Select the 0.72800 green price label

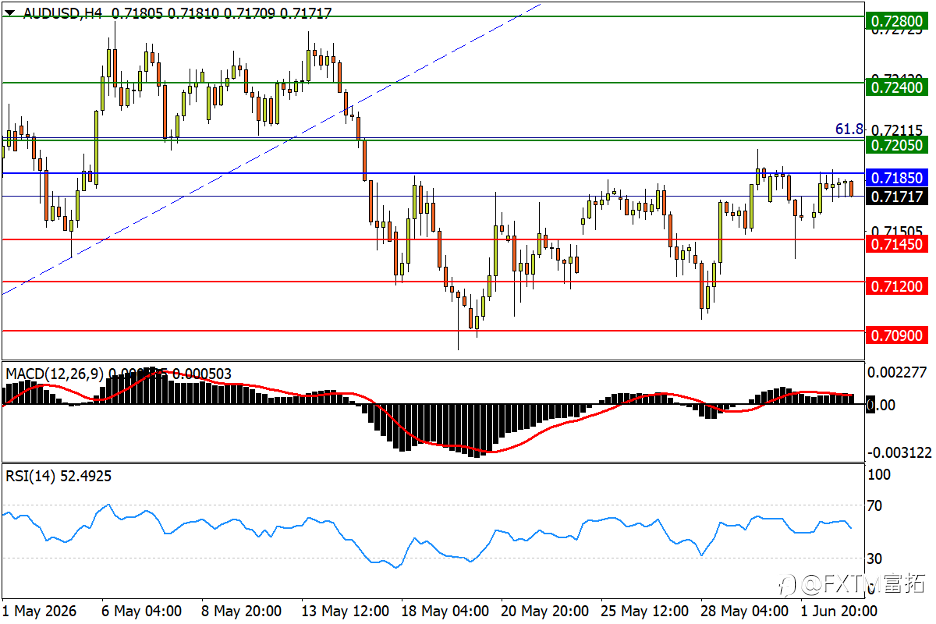click(x=896, y=21)
